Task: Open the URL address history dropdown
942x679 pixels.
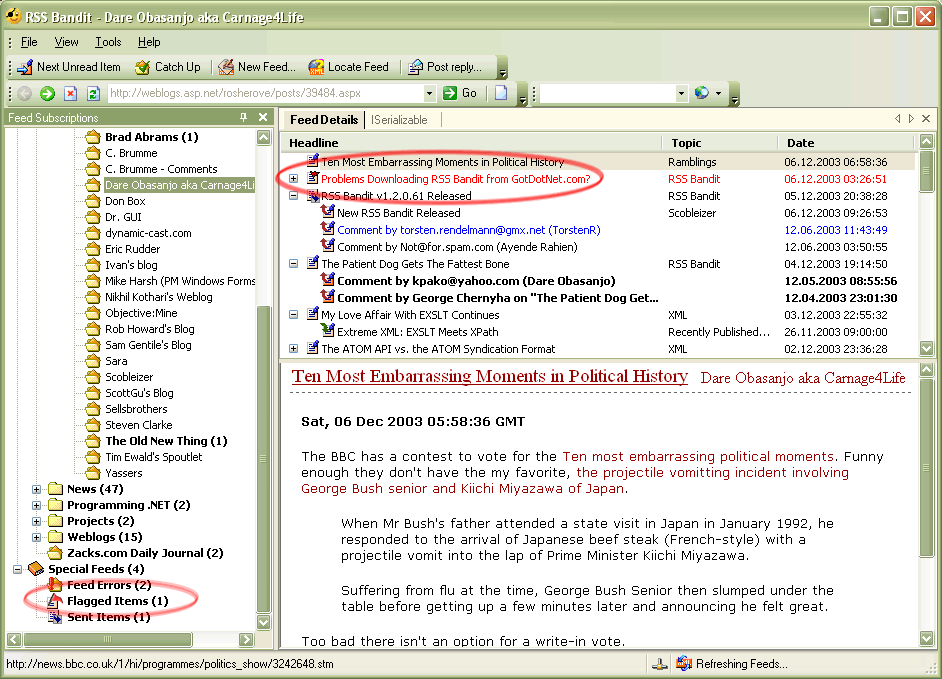Action: (x=429, y=93)
